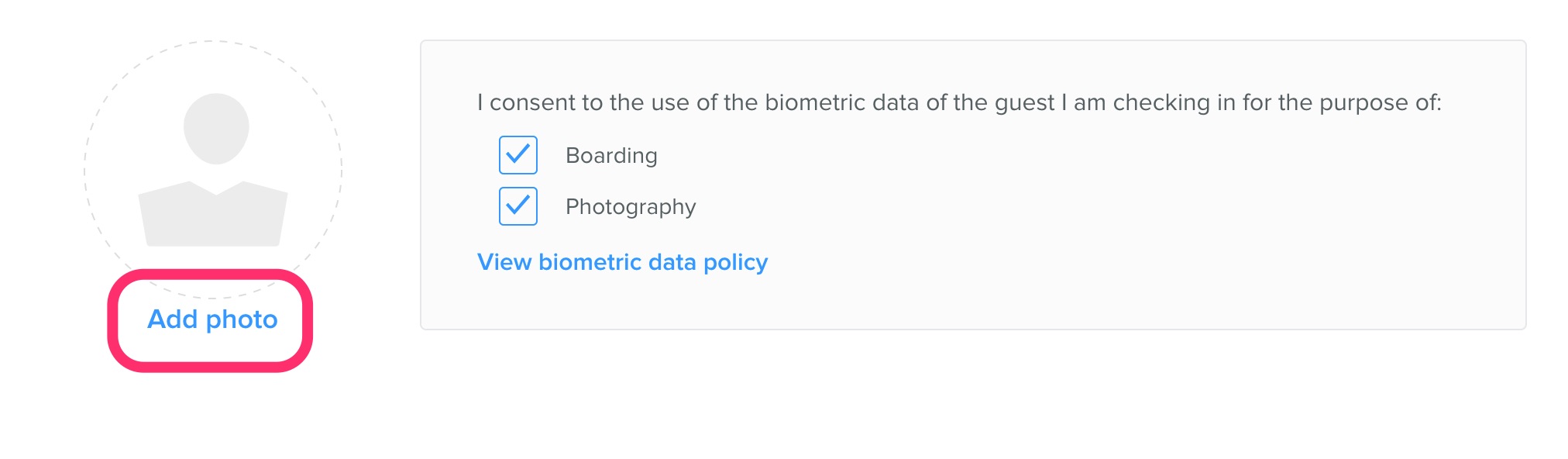
Task: Click the head of the avatar silhouette
Action: [x=216, y=129]
